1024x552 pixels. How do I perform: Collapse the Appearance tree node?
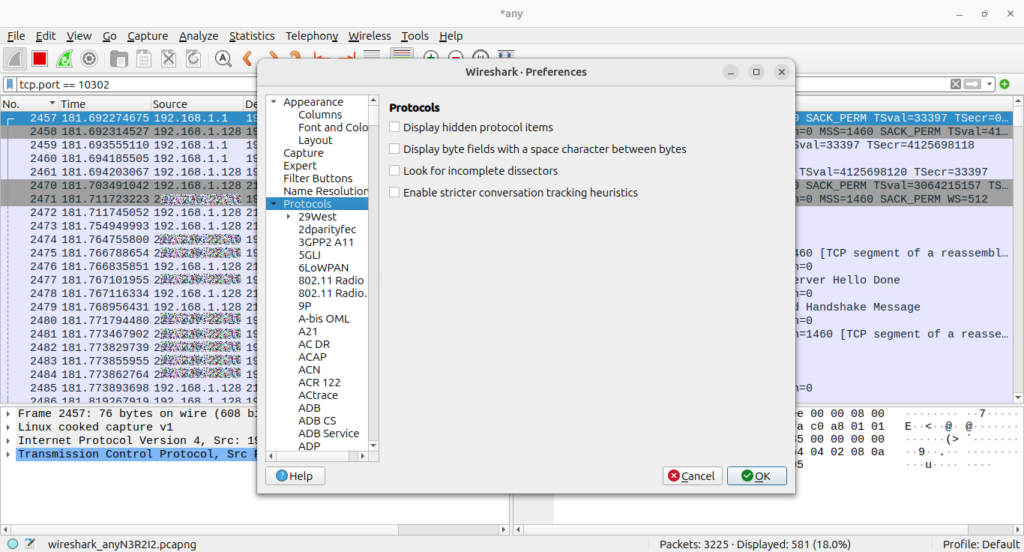click(x=274, y=102)
